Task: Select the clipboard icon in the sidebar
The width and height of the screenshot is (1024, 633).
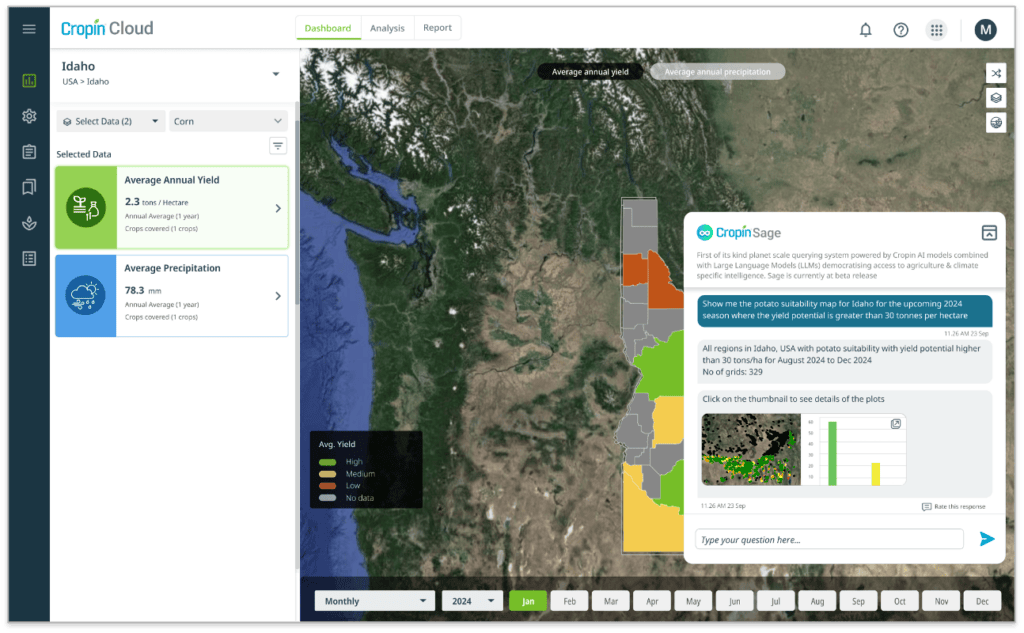Action: click(x=29, y=152)
